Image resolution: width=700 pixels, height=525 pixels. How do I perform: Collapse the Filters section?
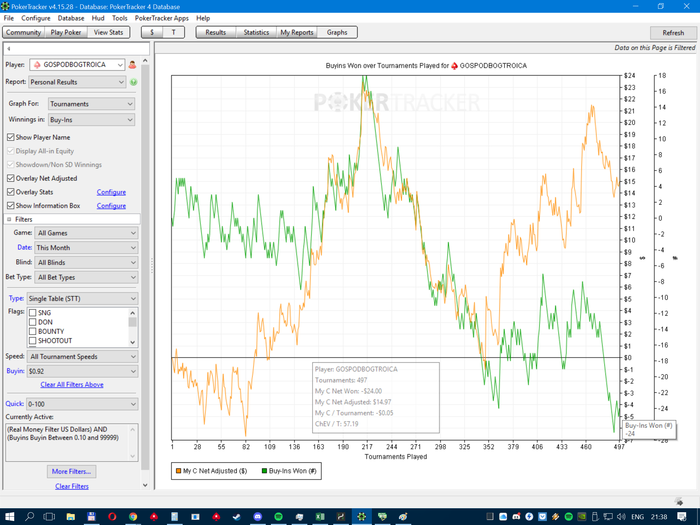[9, 219]
